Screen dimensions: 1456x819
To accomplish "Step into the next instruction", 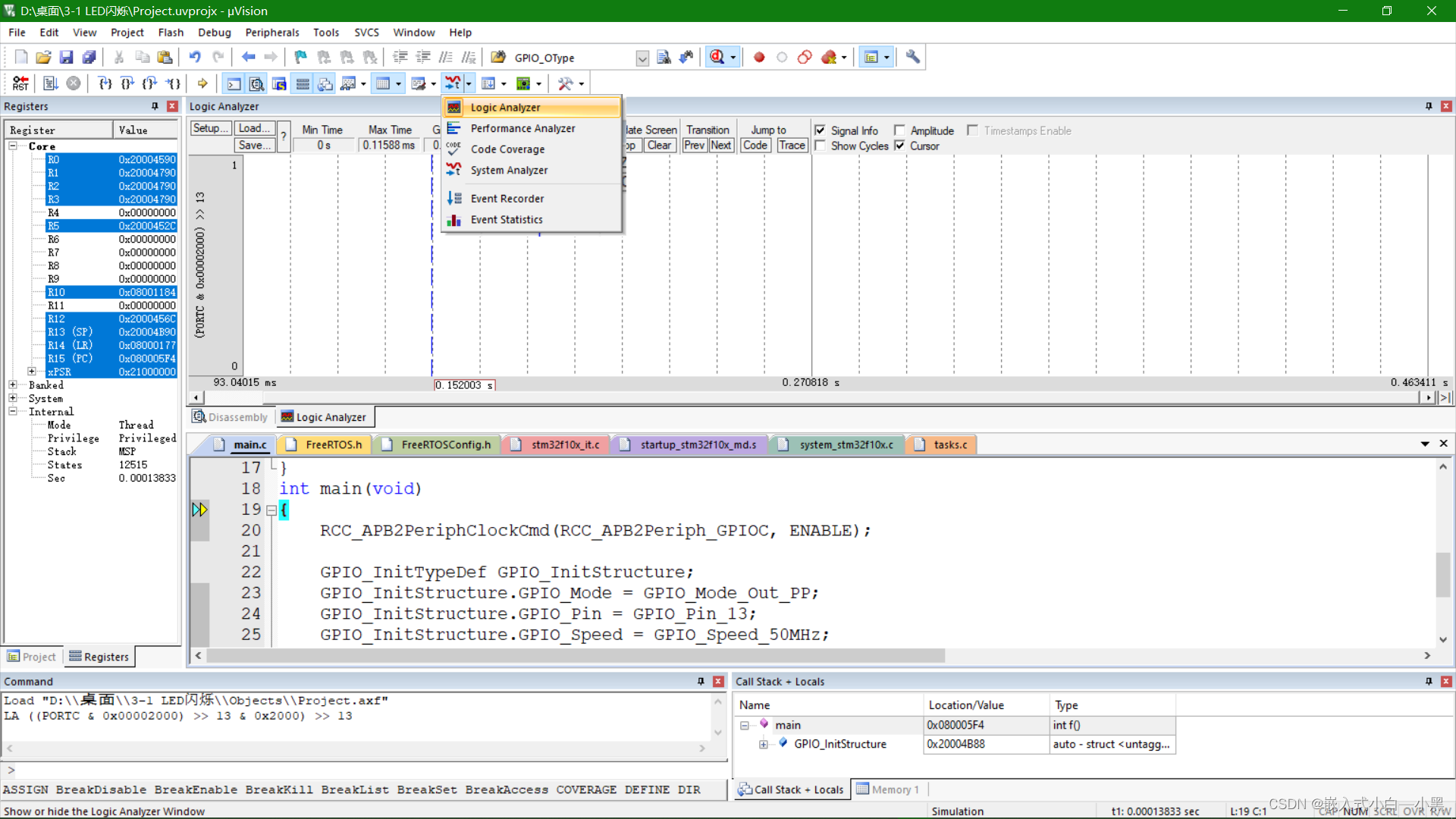I will [104, 83].
